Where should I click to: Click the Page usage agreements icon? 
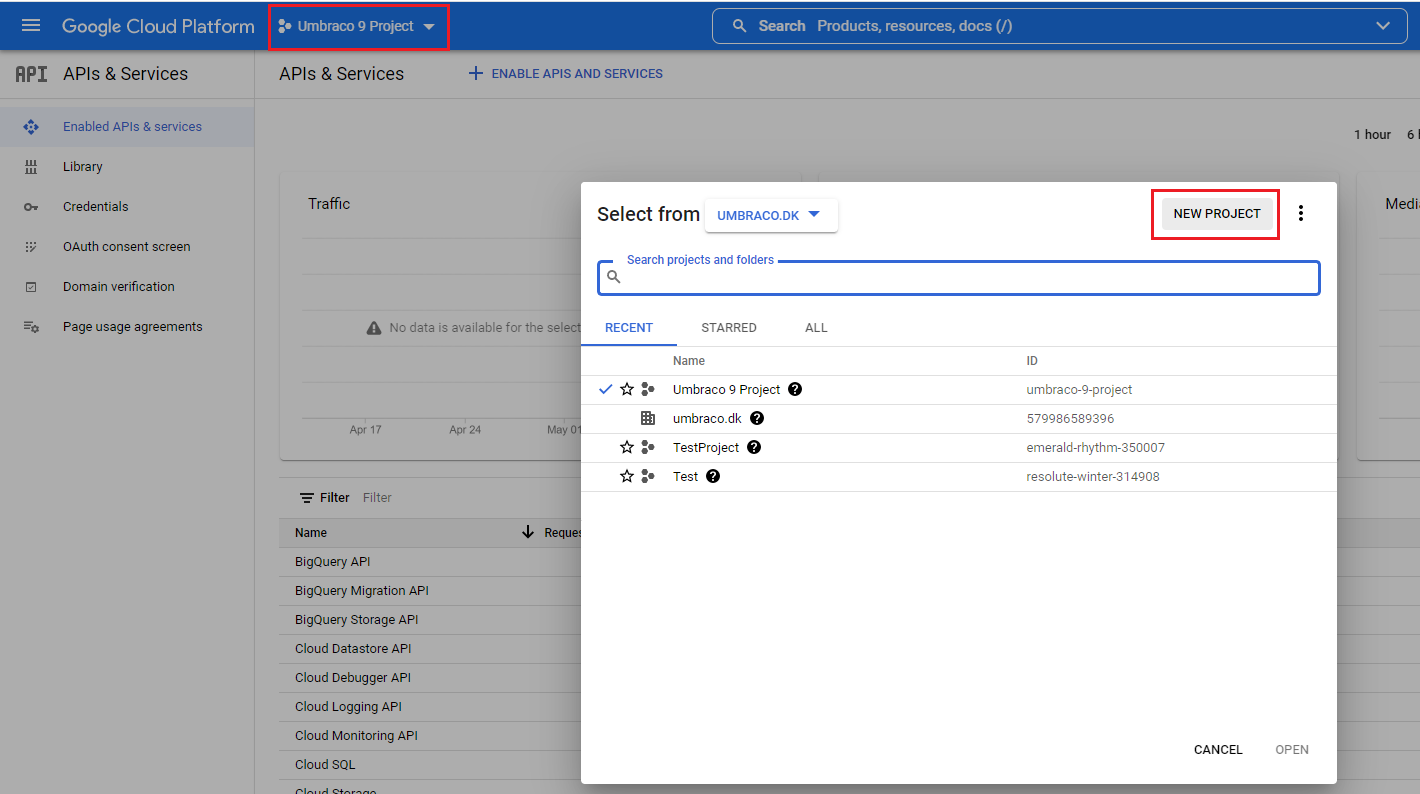coord(31,327)
